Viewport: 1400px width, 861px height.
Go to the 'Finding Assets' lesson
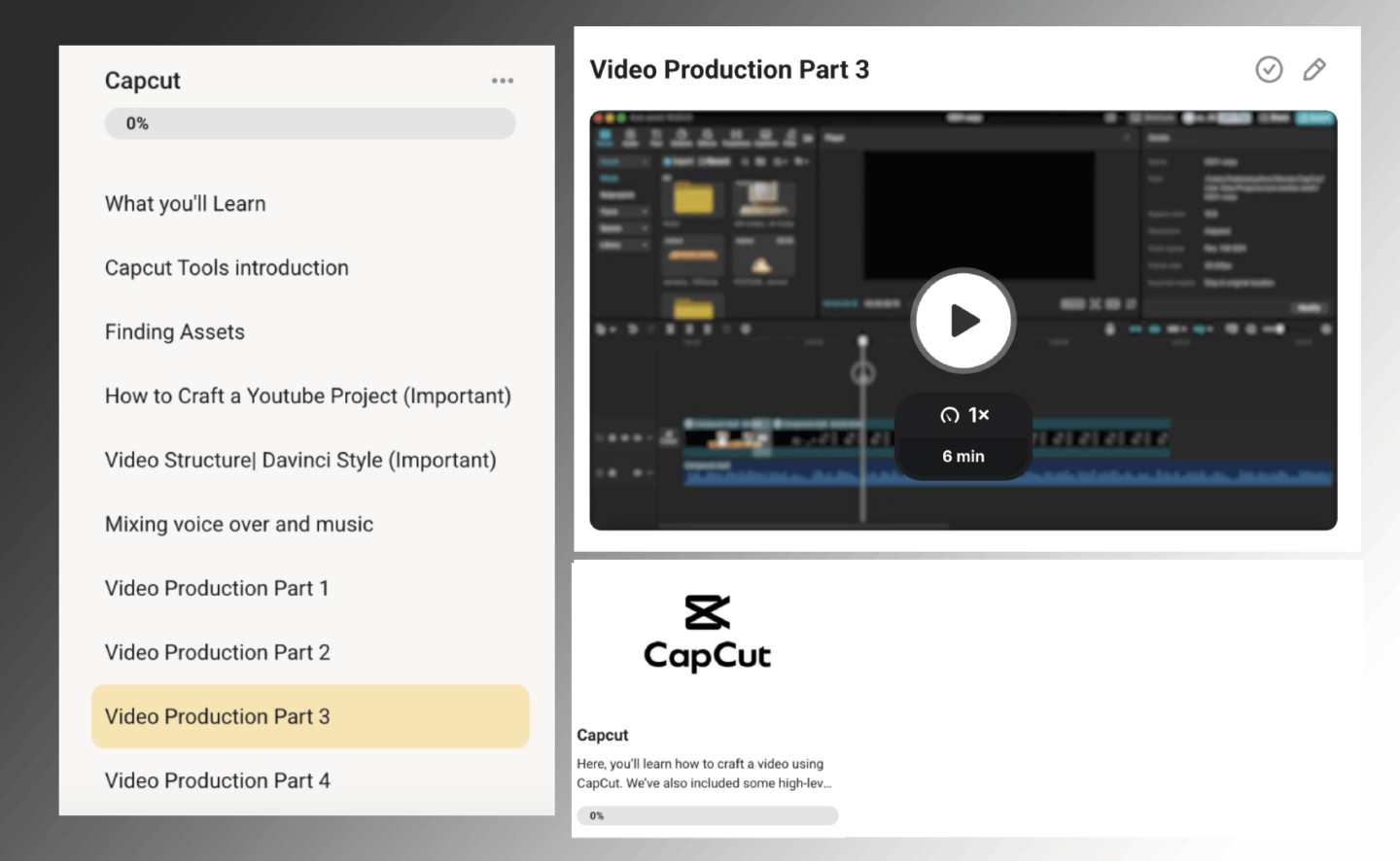click(175, 332)
